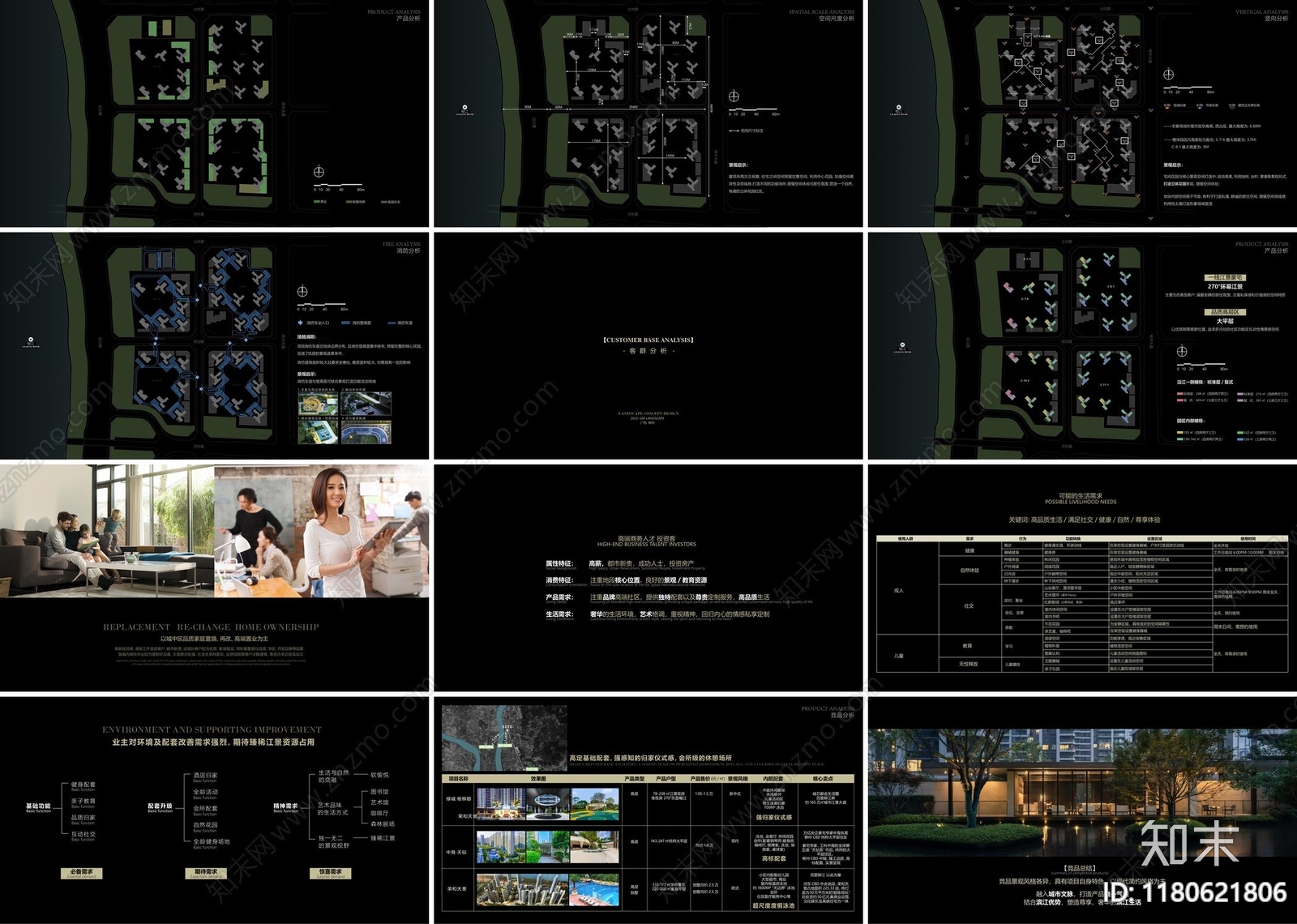Open the possible livelihood needs table slide

[x=1082, y=578]
